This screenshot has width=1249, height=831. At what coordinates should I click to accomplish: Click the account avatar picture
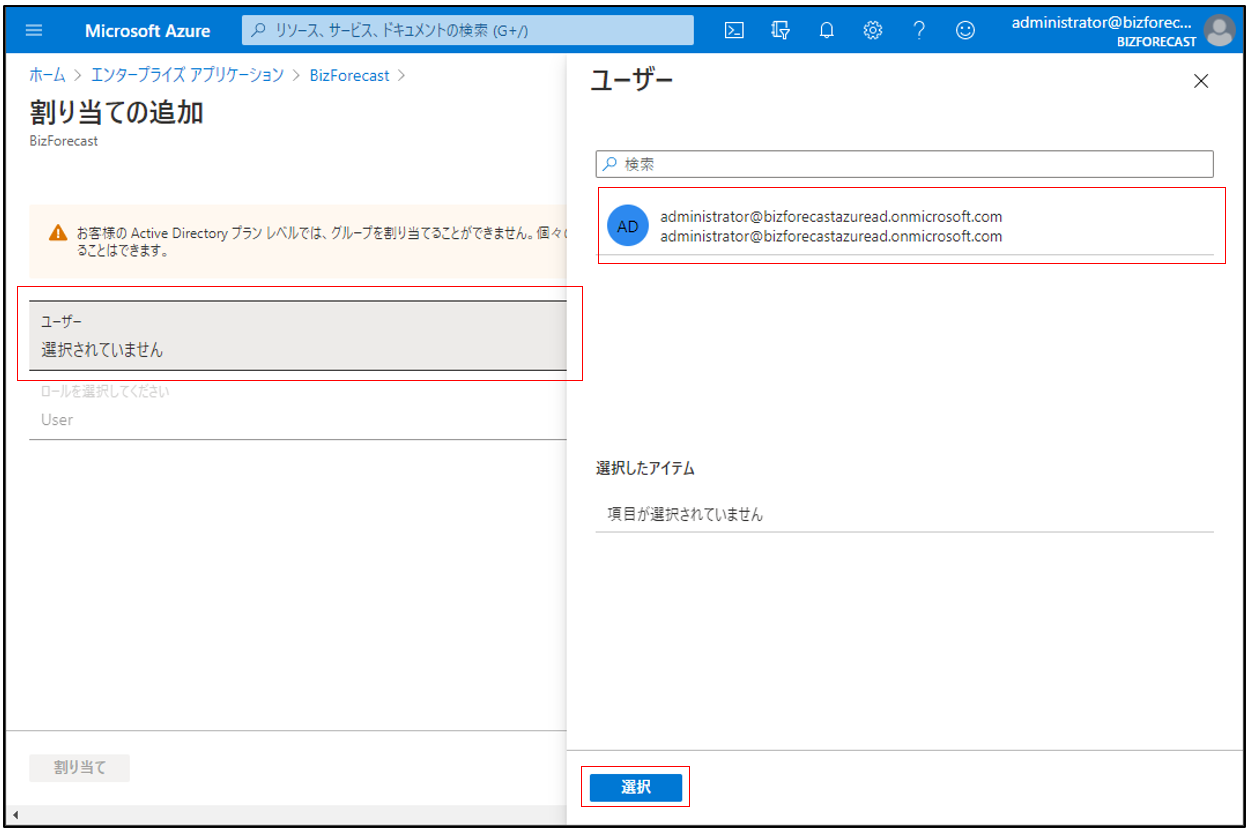pos(1219,30)
